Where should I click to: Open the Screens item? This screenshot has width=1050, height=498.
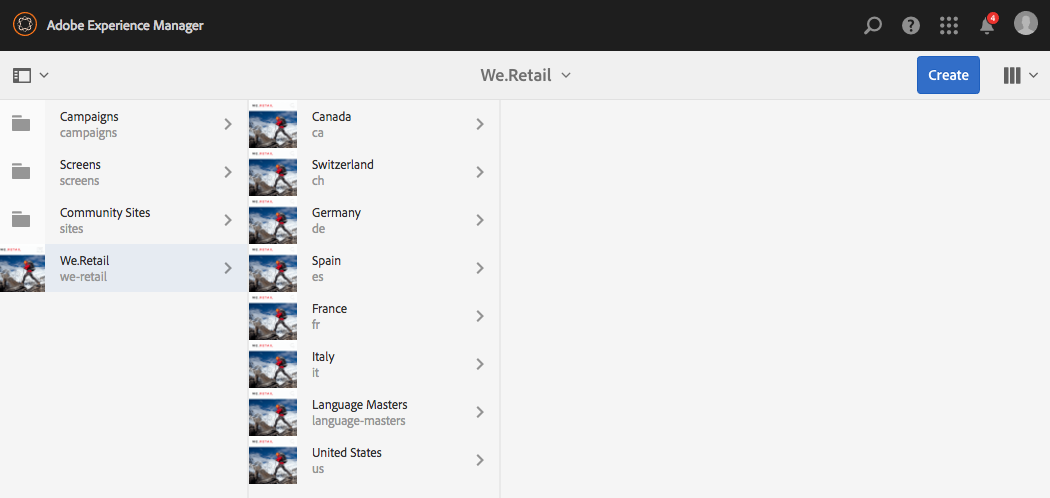[x=124, y=172]
